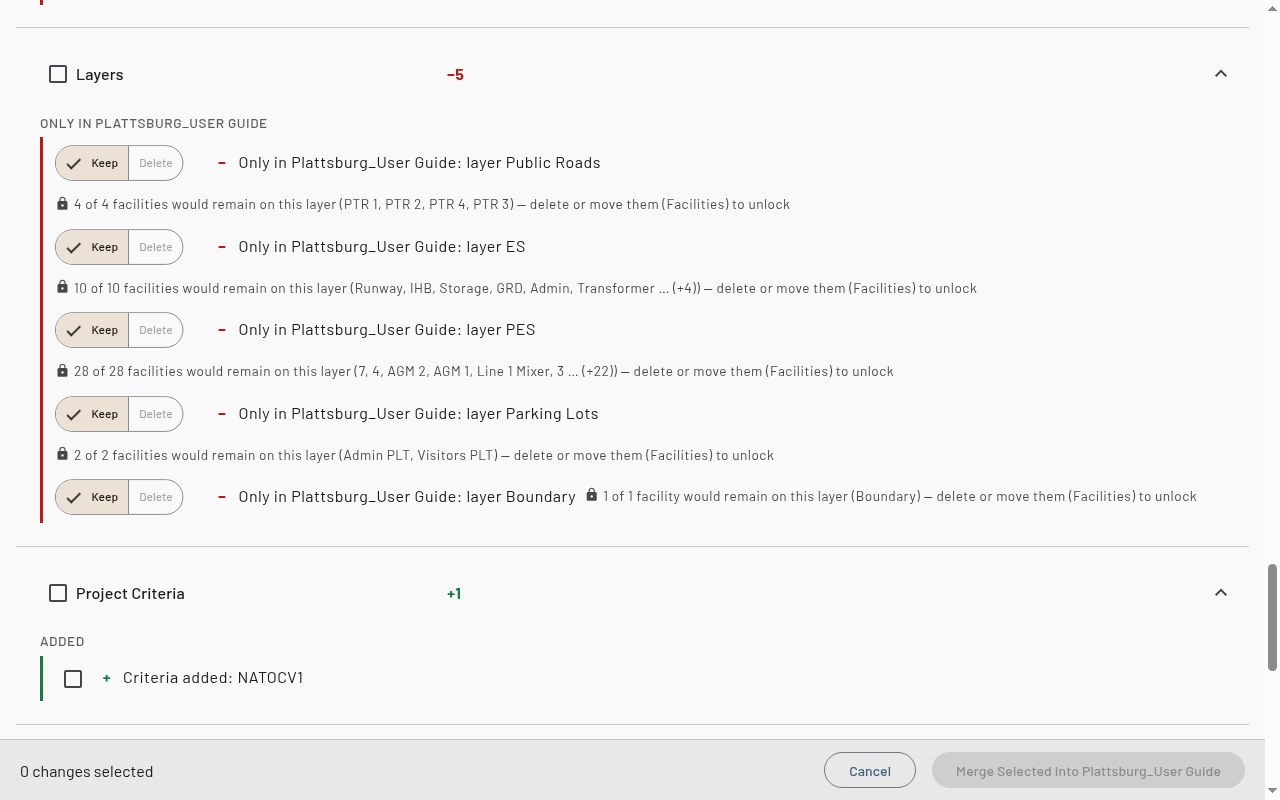Click the Project Criteria section title
Viewport: 1280px width, 800px height.
(130, 594)
